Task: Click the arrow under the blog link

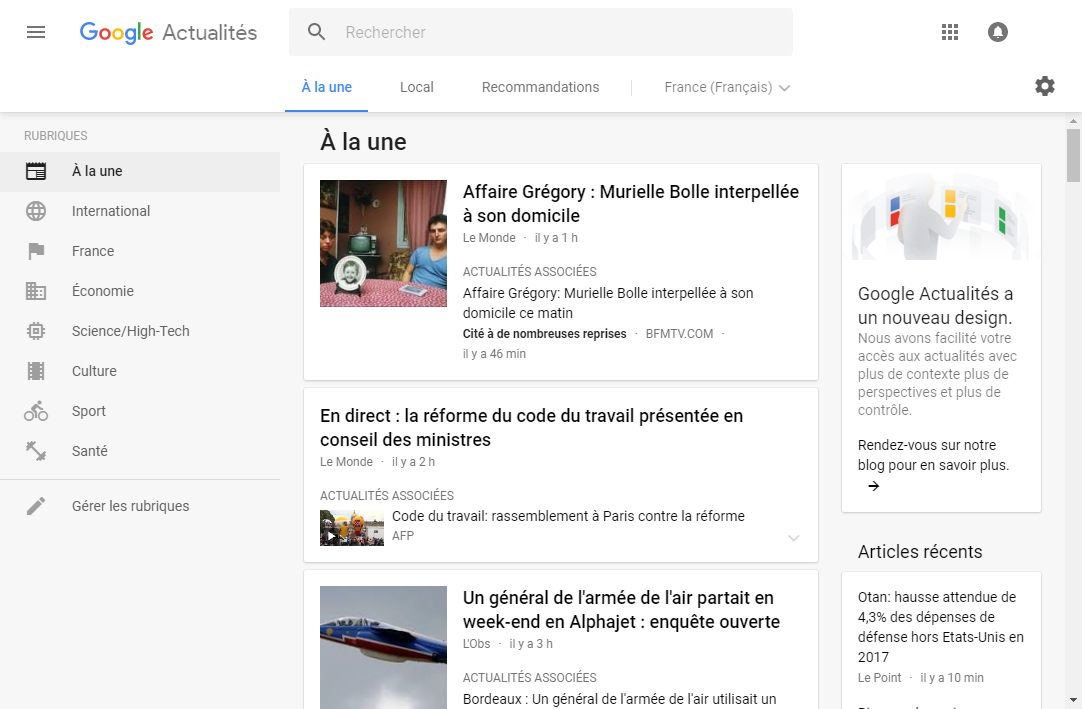Action: (874, 486)
